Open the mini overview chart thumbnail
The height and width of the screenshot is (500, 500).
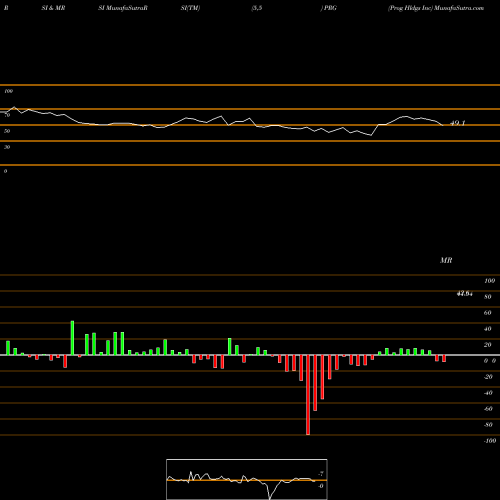click(x=247, y=479)
